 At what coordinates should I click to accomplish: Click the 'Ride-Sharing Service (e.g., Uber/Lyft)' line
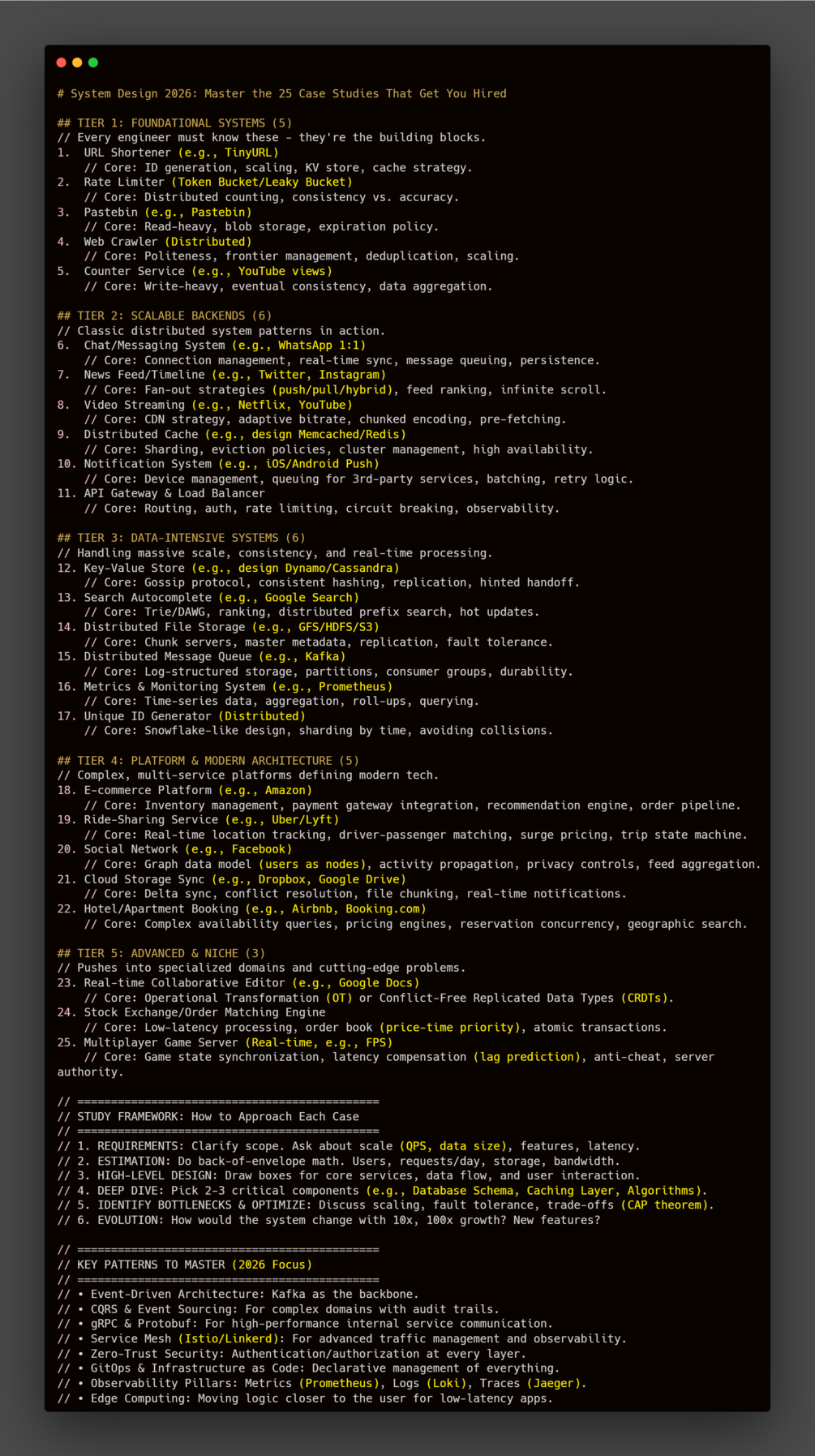(x=198, y=820)
